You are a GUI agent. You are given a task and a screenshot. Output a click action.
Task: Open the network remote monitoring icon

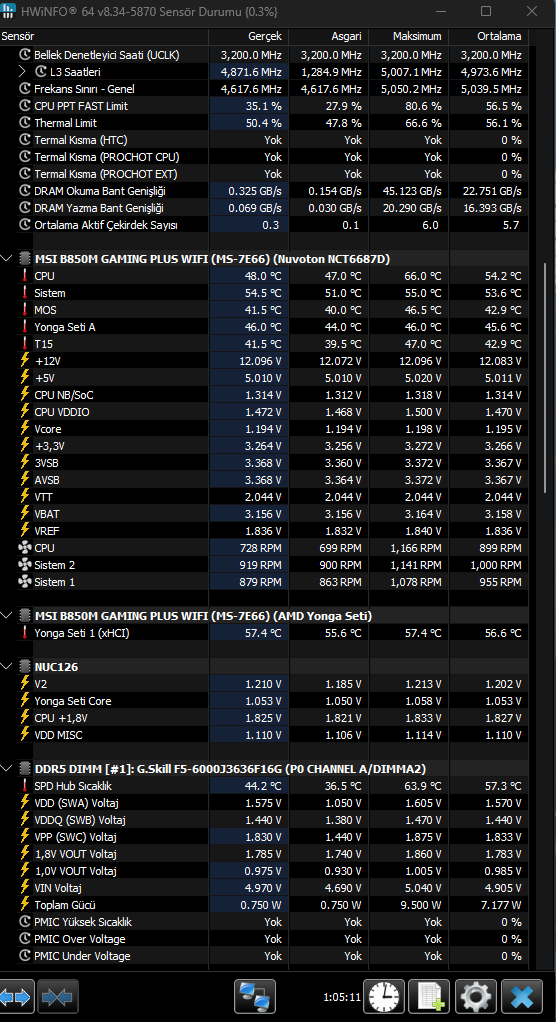click(x=255, y=997)
